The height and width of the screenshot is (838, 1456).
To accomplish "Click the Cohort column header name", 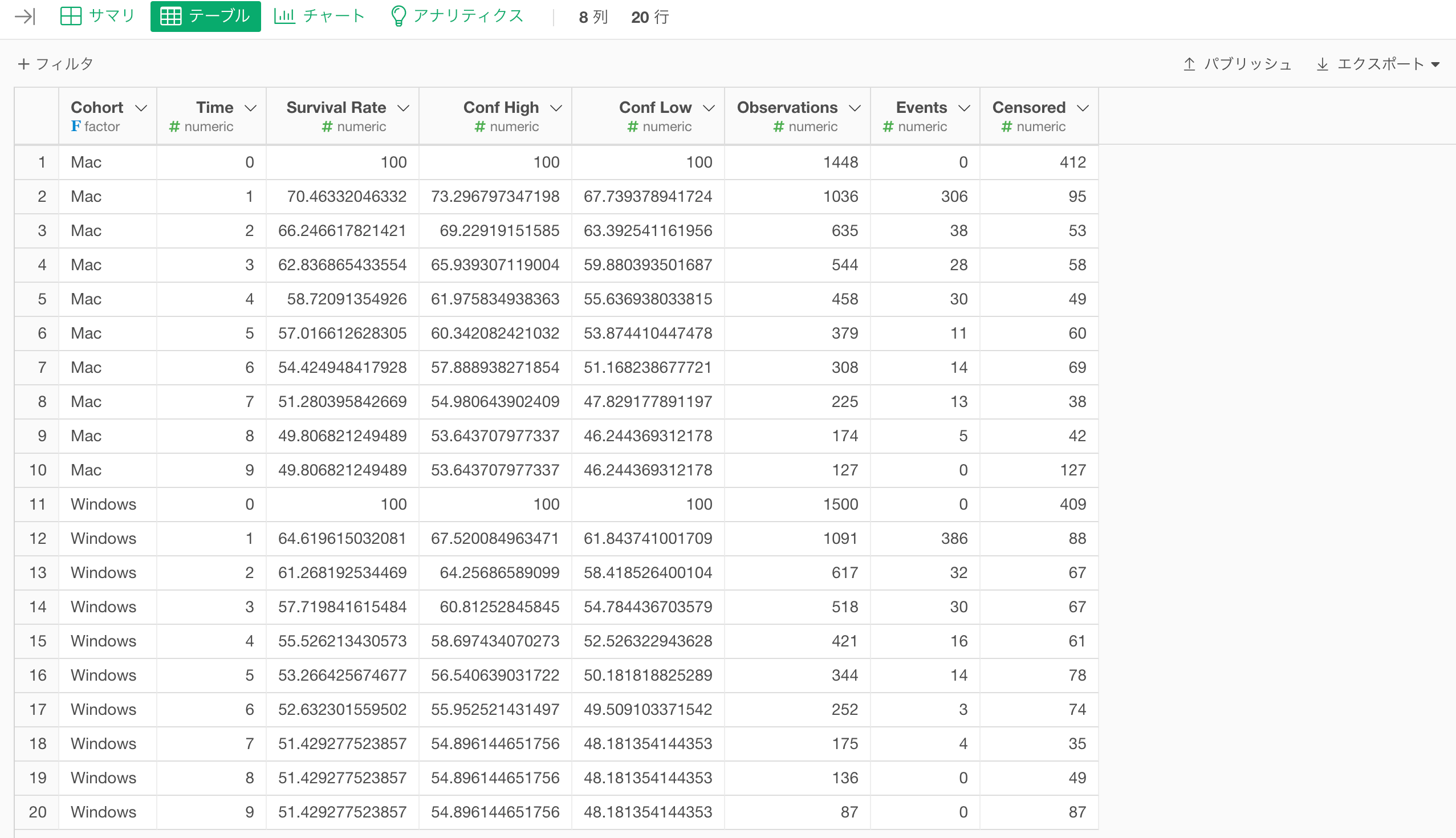I will [x=97, y=108].
